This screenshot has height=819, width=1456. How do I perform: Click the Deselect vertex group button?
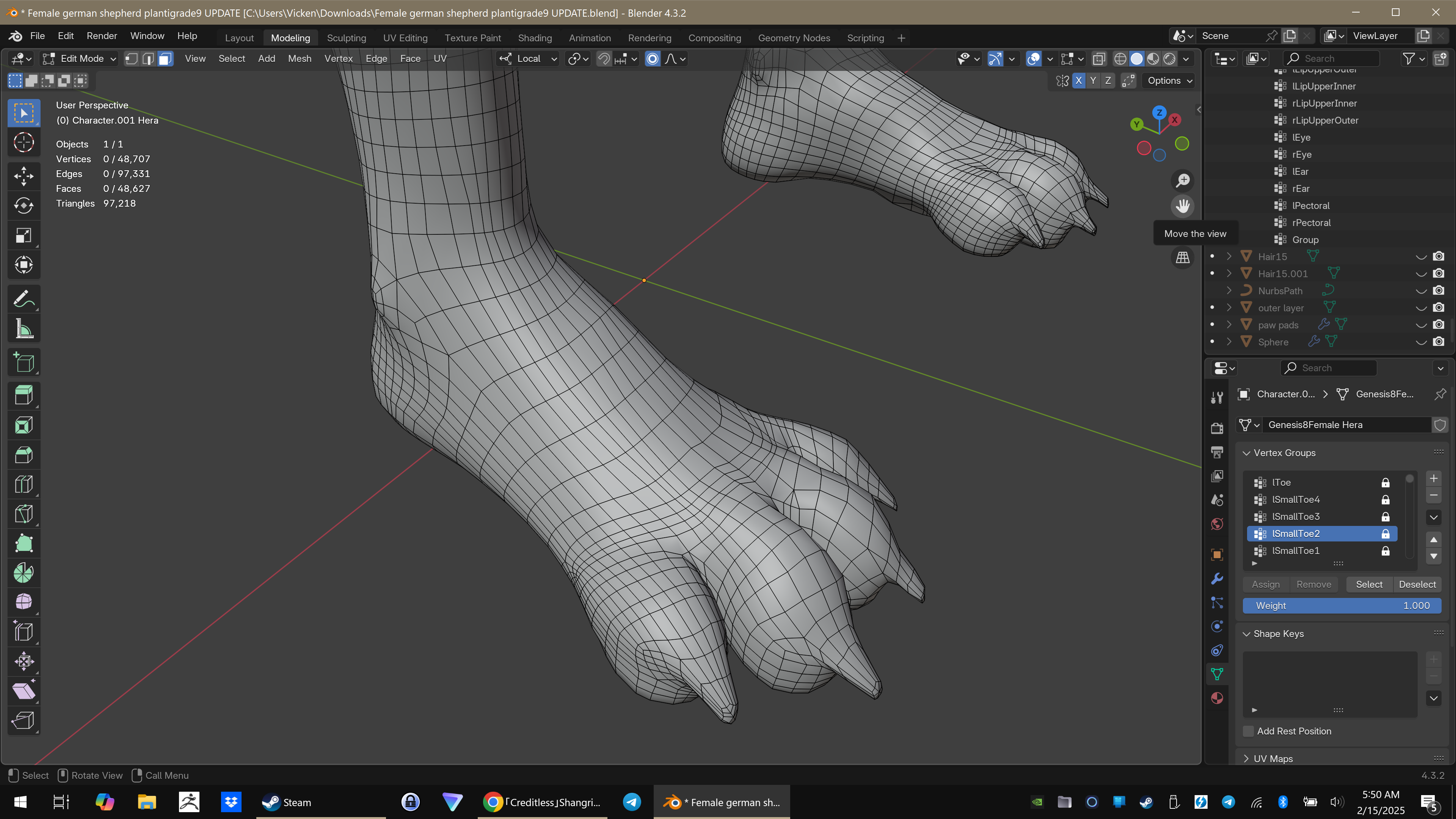(x=1417, y=584)
